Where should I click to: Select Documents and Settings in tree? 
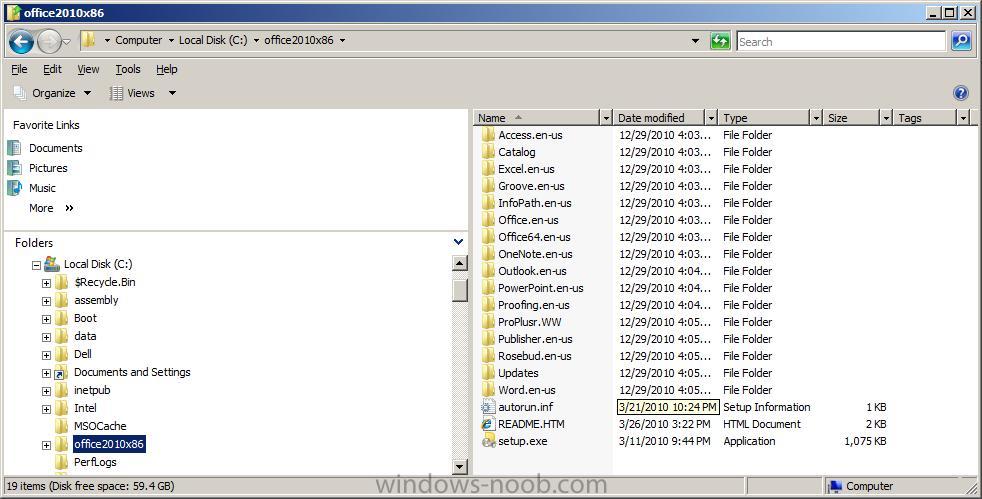pos(132,372)
